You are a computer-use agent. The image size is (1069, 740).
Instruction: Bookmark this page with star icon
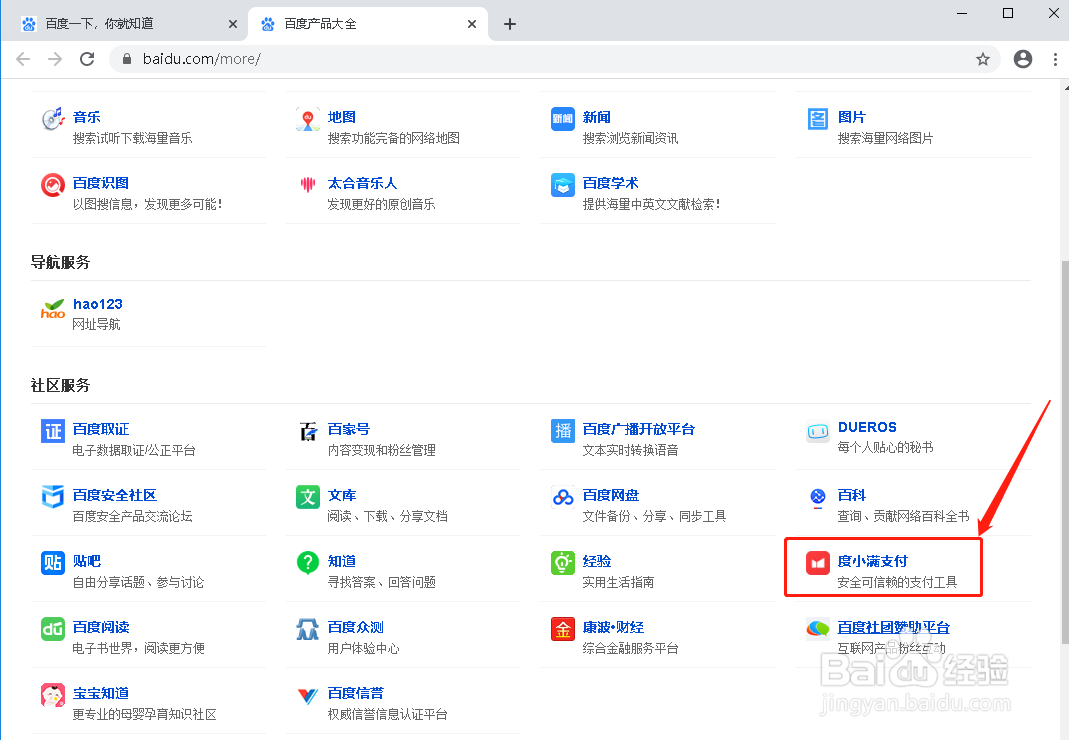pos(982,59)
